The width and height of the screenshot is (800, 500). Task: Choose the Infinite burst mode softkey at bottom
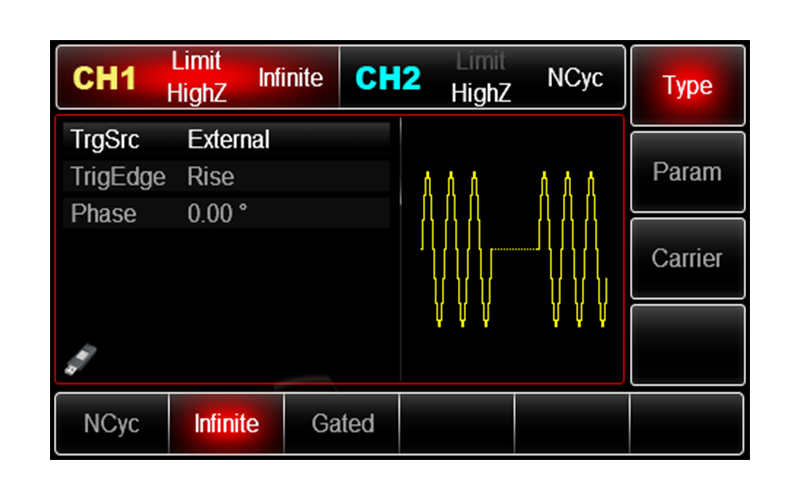tap(226, 424)
